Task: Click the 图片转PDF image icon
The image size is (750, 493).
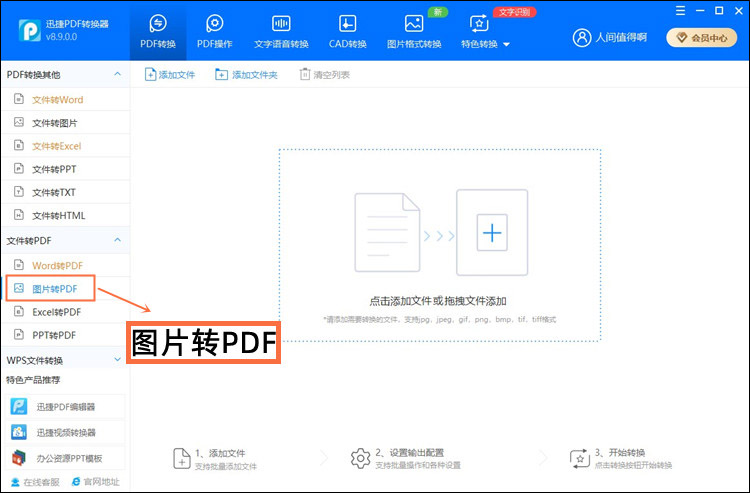Action: (x=19, y=288)
